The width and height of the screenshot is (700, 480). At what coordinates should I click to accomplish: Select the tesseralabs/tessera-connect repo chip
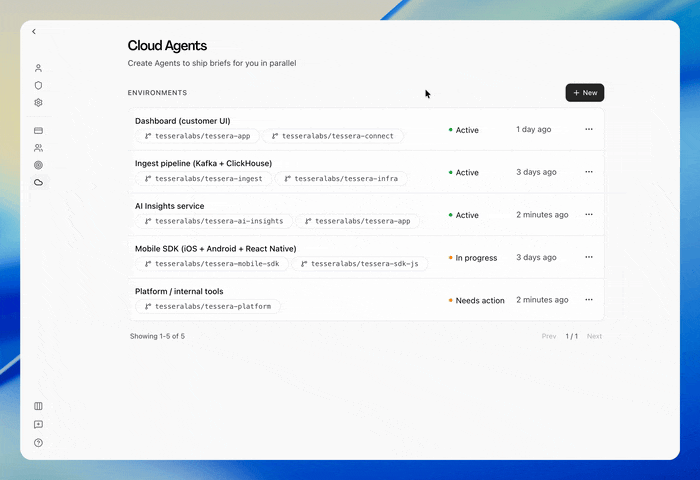(333, 136)
